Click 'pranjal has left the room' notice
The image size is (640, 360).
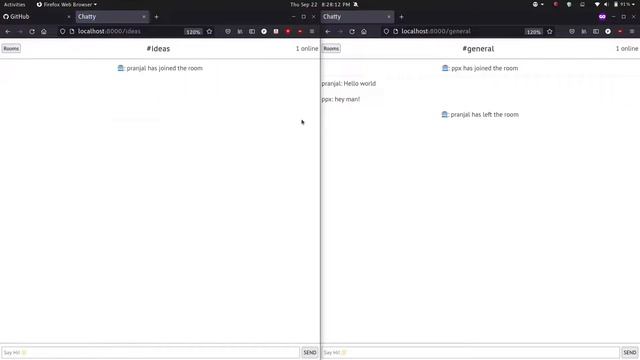480,115
